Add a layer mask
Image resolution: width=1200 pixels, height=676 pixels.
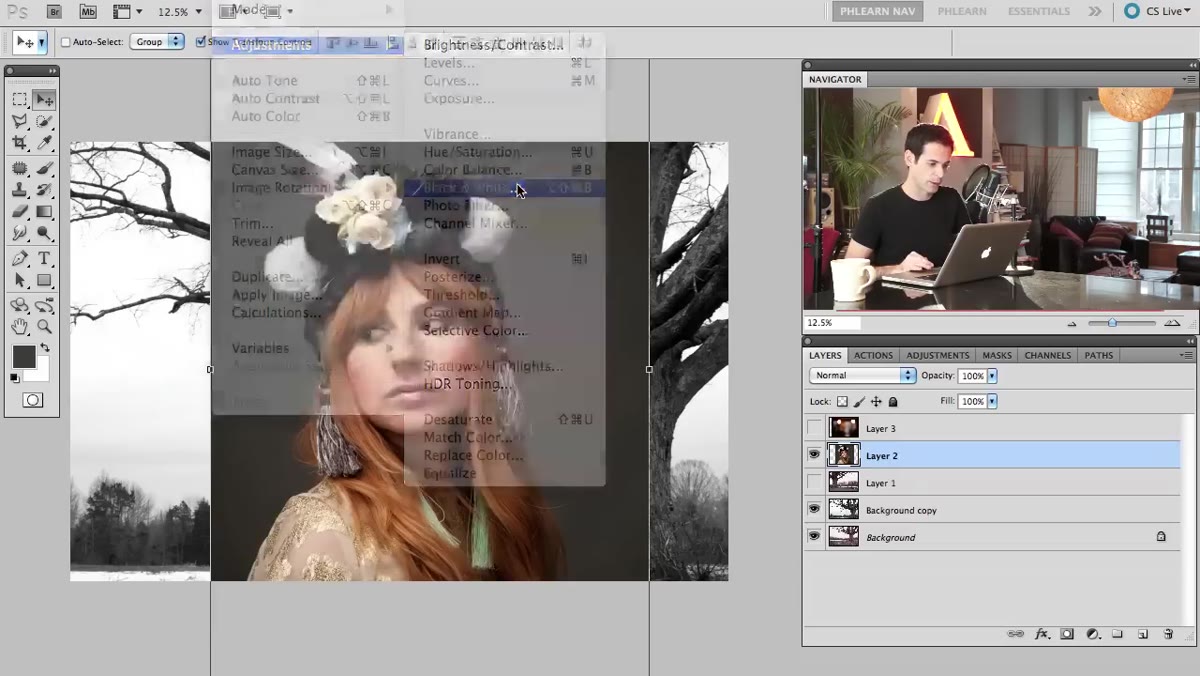(1067, 634)
